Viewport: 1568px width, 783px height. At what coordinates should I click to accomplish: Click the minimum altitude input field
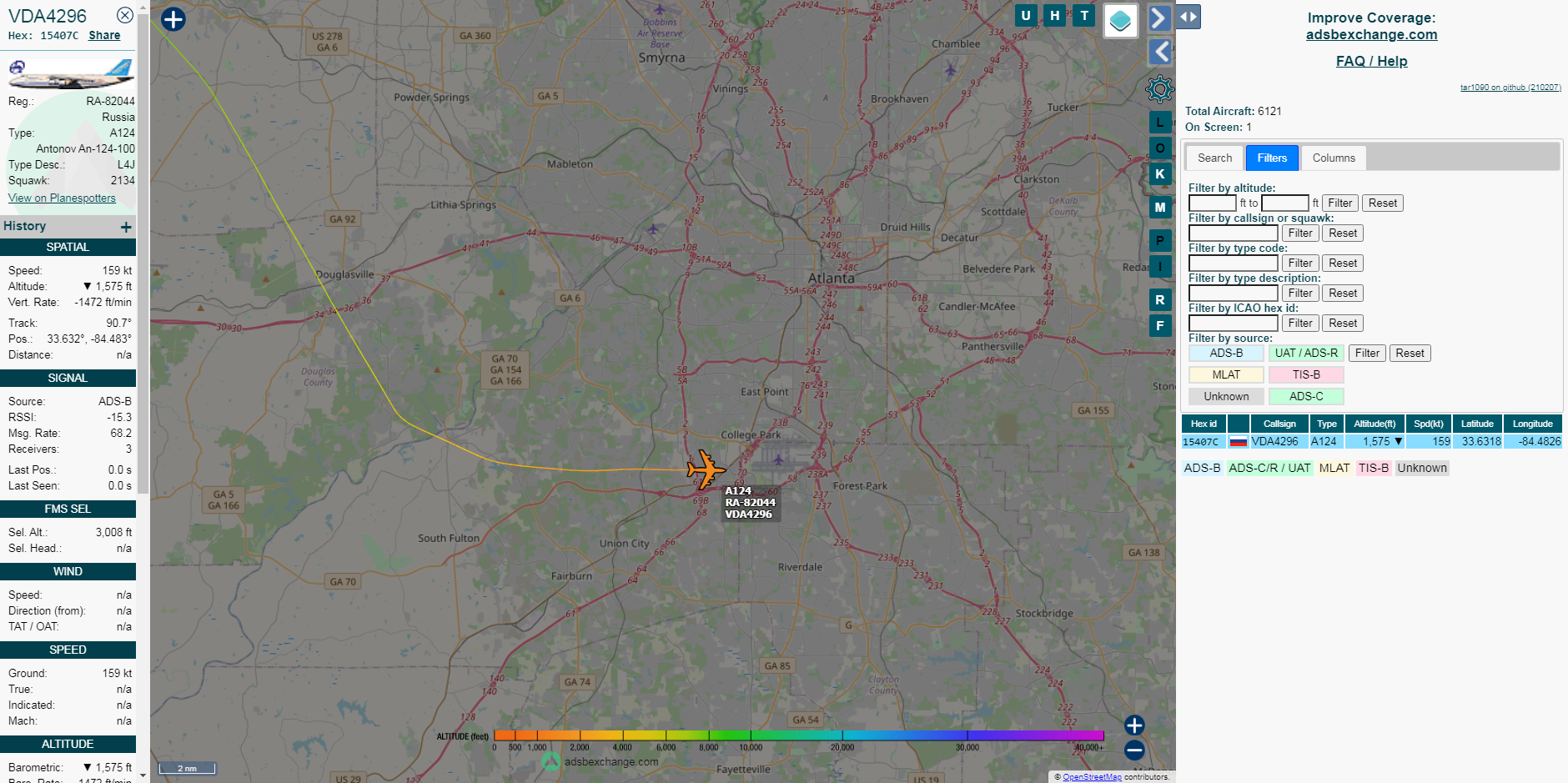pos(1212,203)
